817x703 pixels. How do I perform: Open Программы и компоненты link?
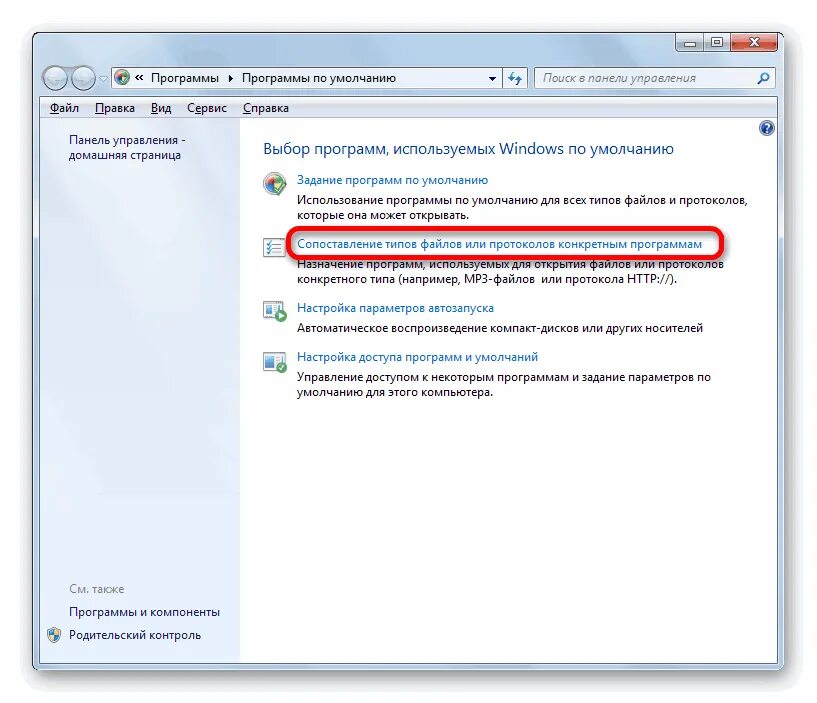point(144,612)
